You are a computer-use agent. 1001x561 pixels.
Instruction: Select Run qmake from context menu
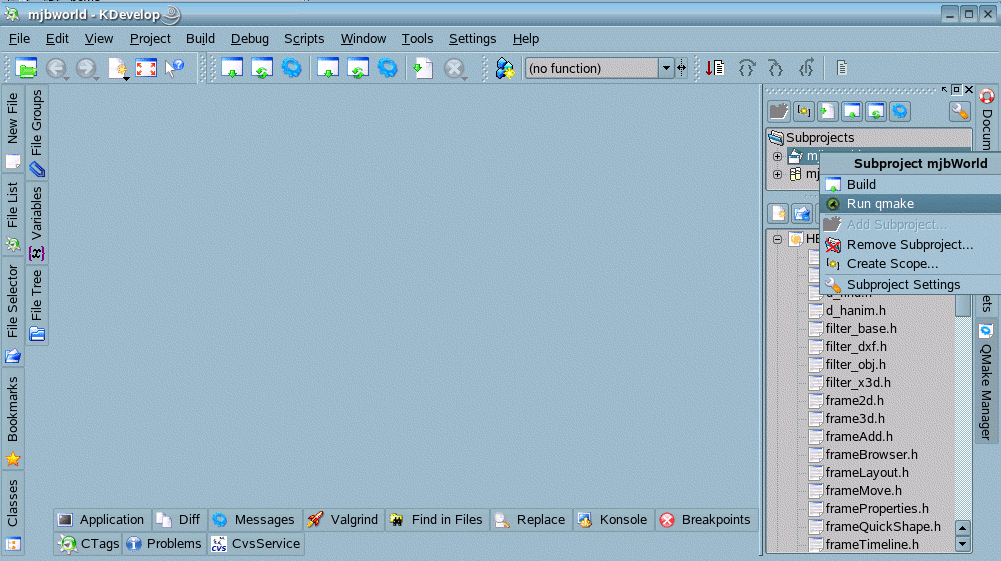(x=880, y=204)
